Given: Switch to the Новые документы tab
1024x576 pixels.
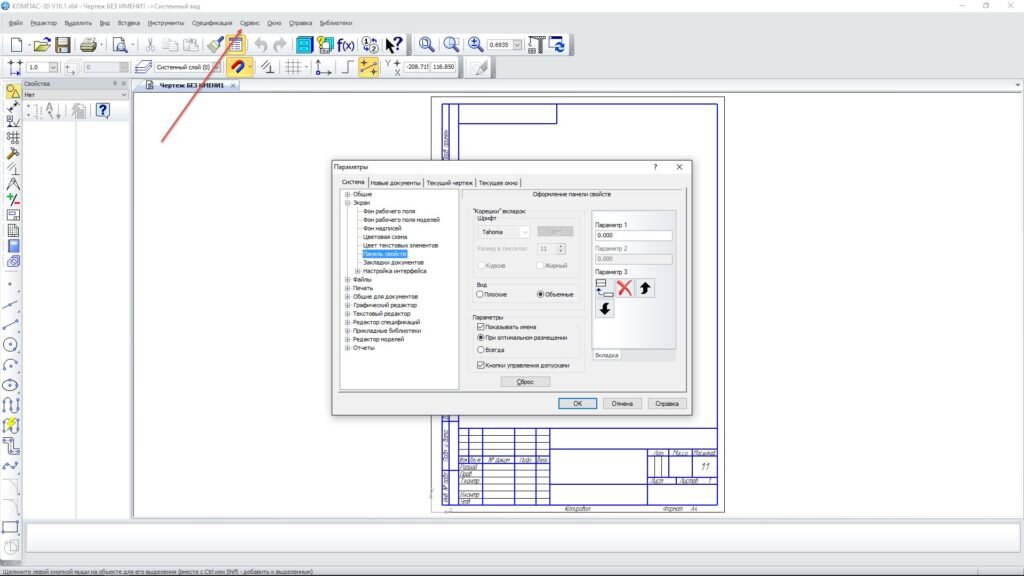Looking at the screenshot, I should (x=395, y=183).
